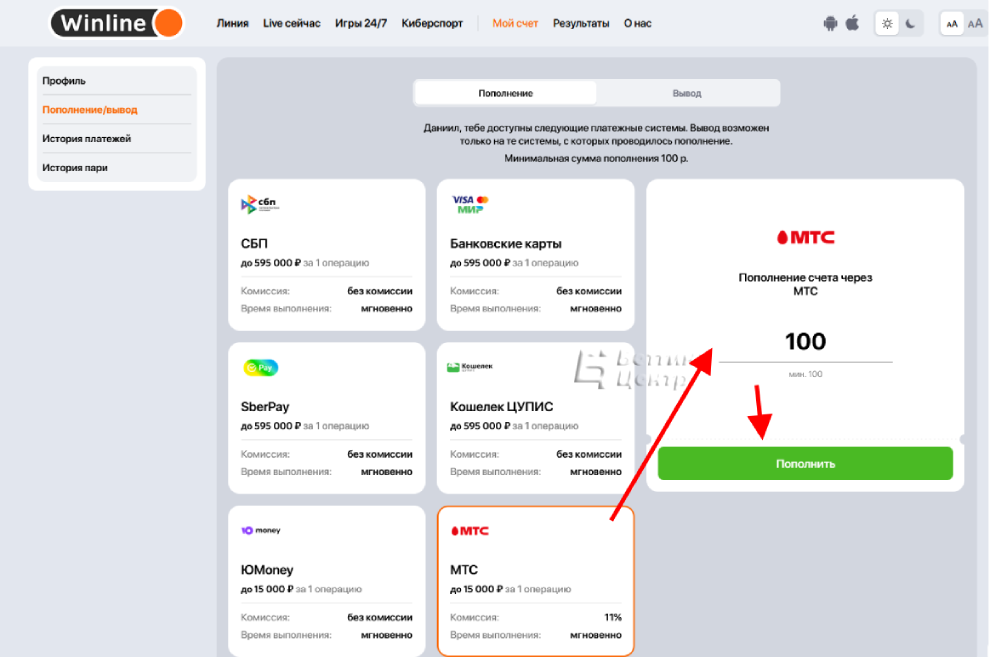Click the ЮMoney logo icon

[261, 530]
